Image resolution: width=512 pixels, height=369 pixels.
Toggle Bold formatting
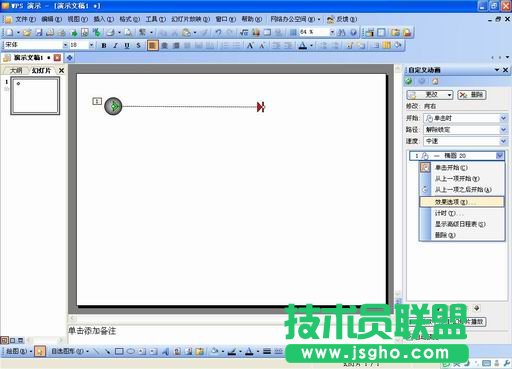point(104,45)
